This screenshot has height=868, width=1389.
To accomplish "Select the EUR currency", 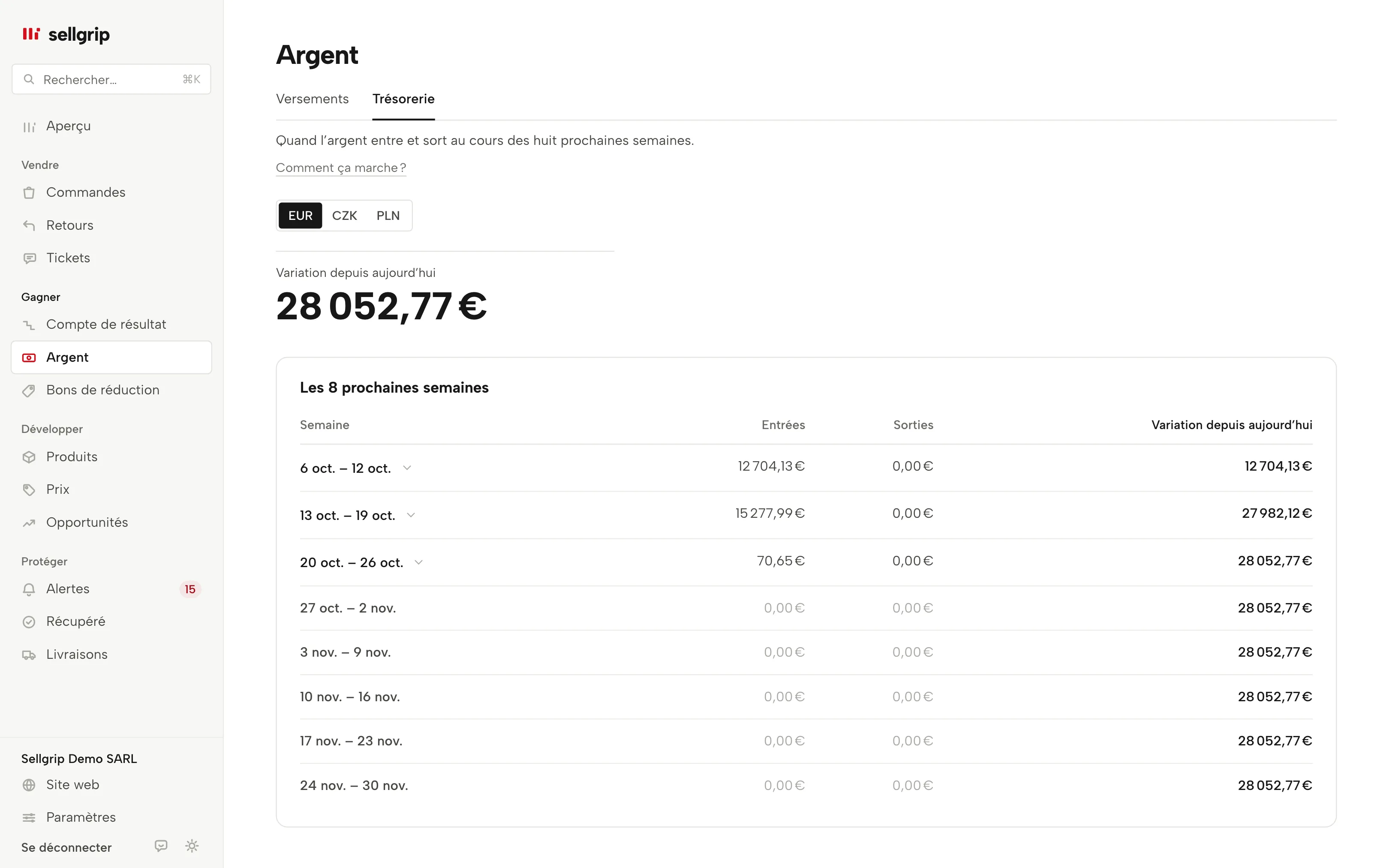I will pos(300,216).
